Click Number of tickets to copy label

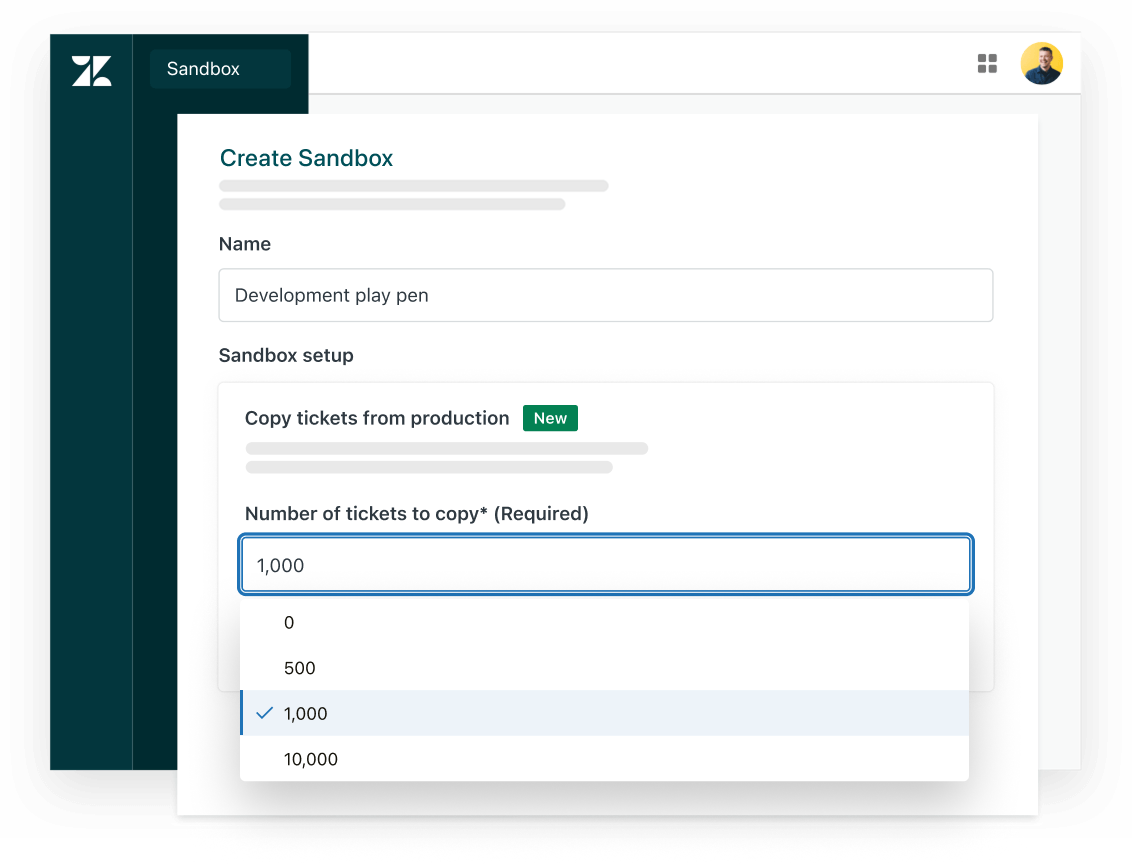coord(416,514)
